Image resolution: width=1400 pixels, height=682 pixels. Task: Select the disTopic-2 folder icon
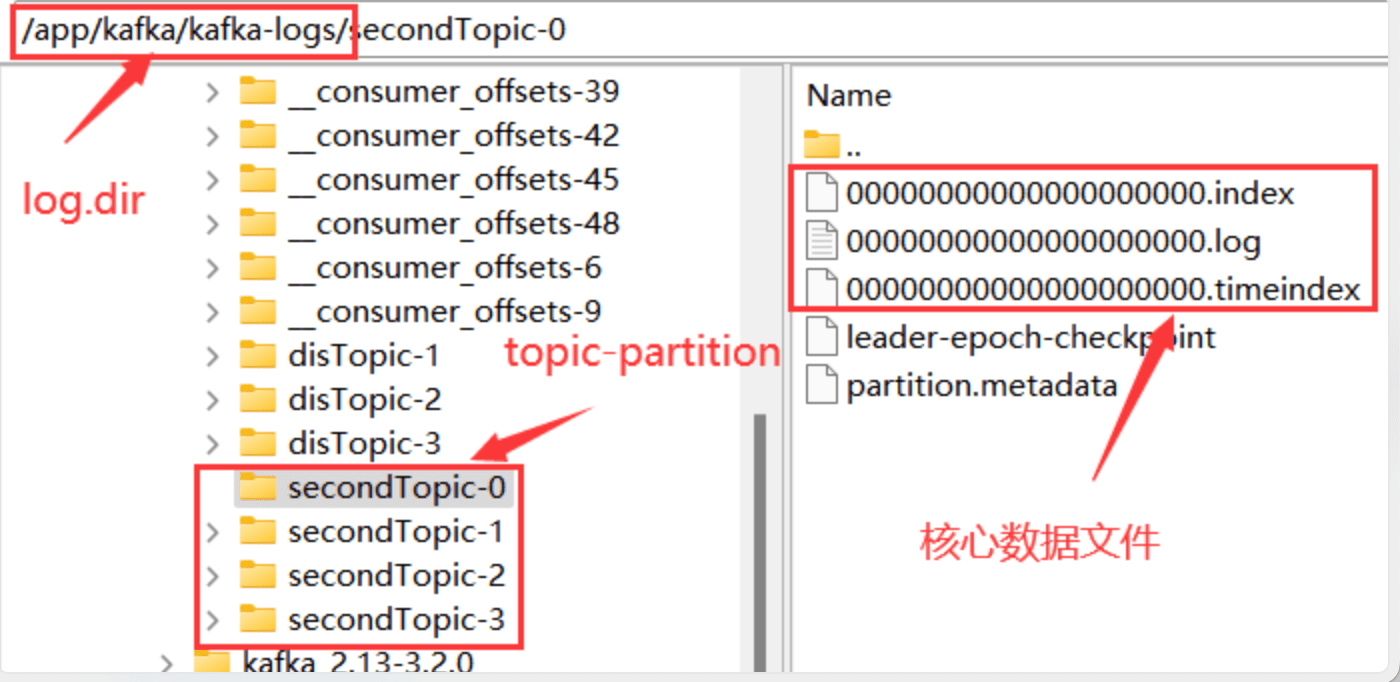click(258, 399)
